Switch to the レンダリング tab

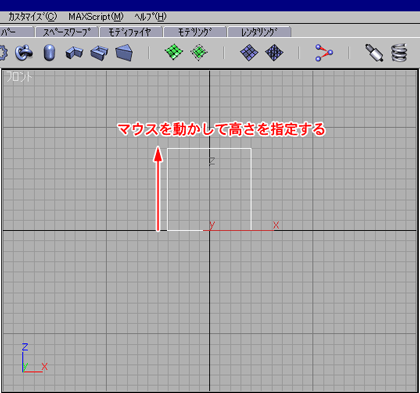(259, 32)
